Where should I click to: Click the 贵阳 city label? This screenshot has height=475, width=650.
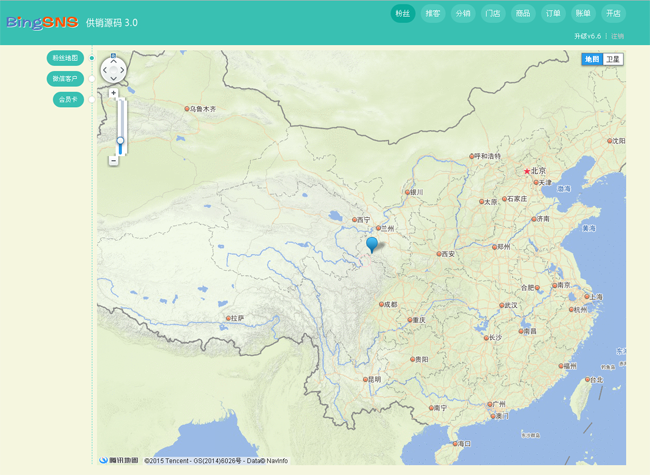422,359
